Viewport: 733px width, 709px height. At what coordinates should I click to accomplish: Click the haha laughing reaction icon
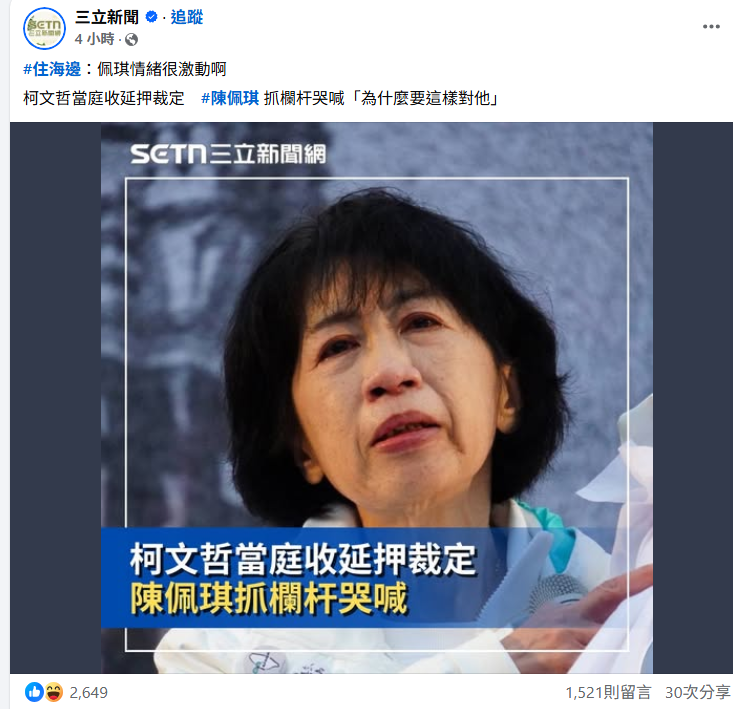tap(54, 692)
